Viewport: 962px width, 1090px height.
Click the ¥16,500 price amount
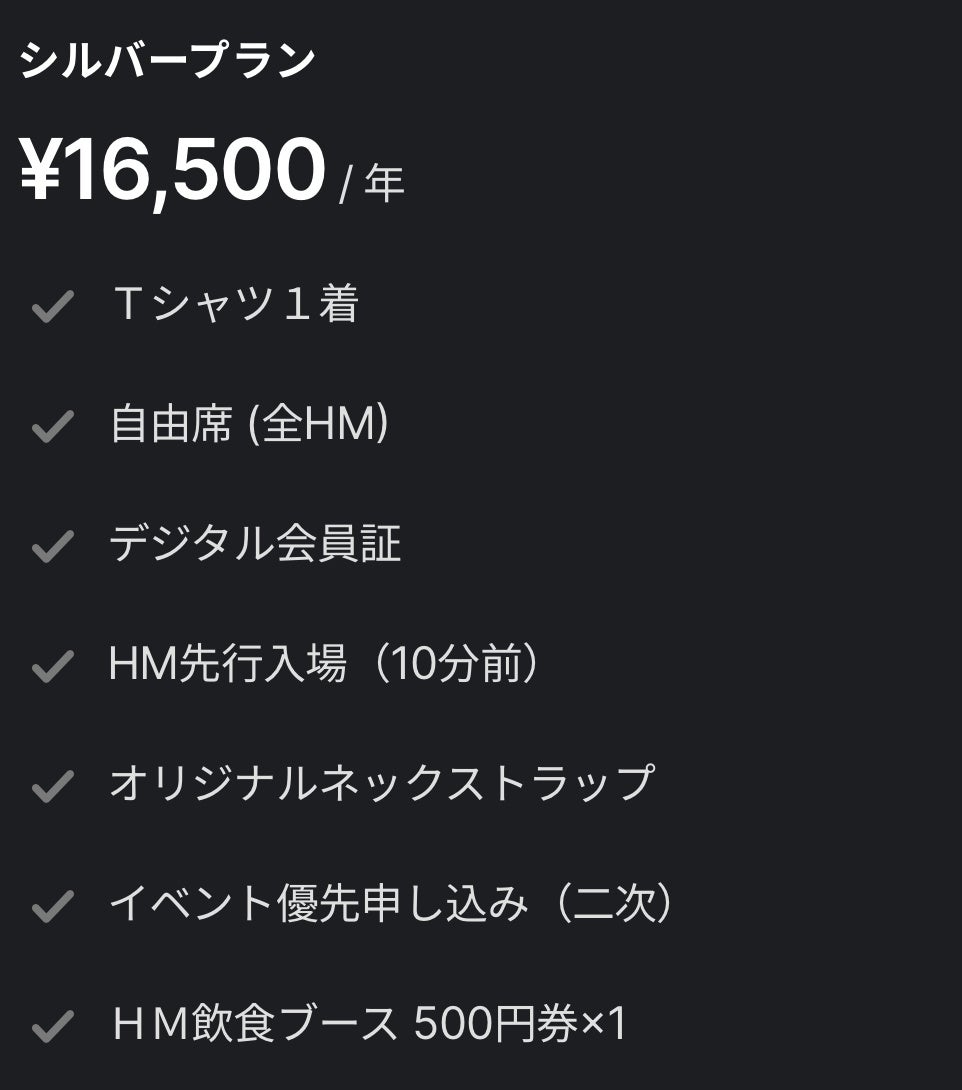172,170
